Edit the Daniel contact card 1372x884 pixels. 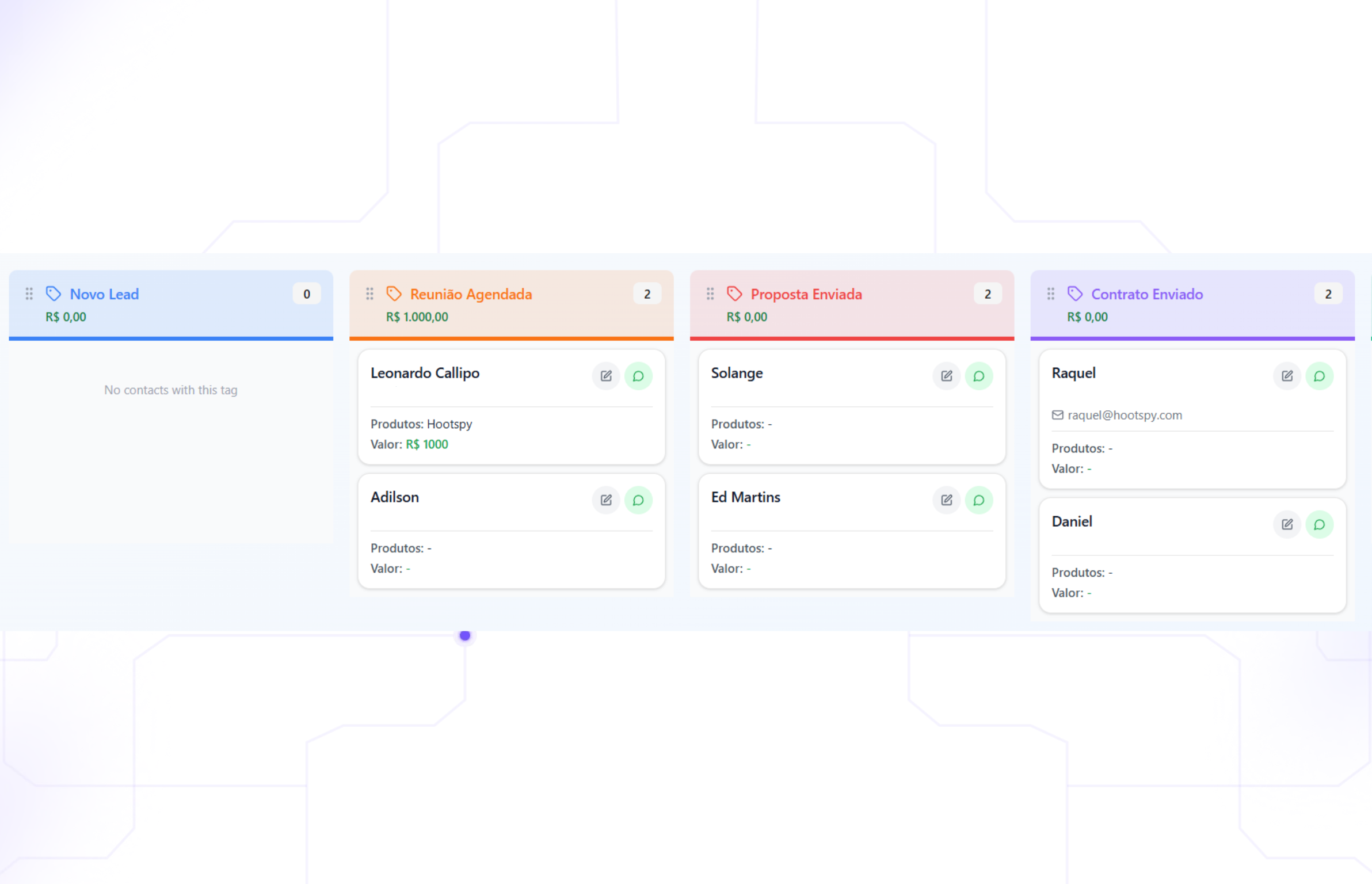point(1287,524)
